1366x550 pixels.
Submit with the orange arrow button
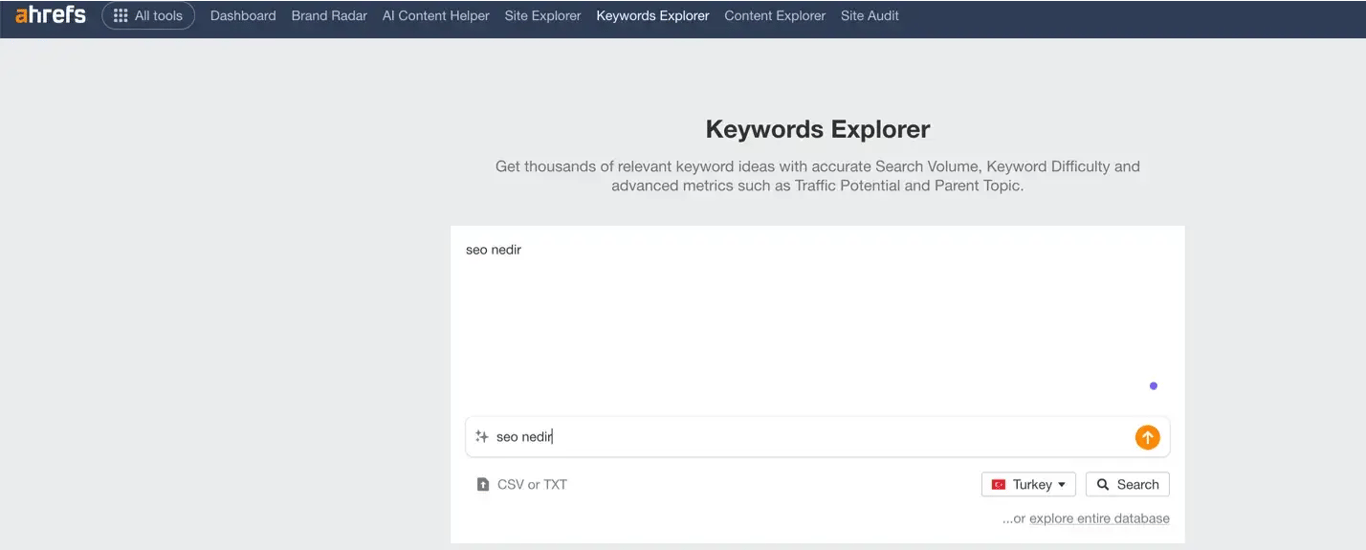1147,437
